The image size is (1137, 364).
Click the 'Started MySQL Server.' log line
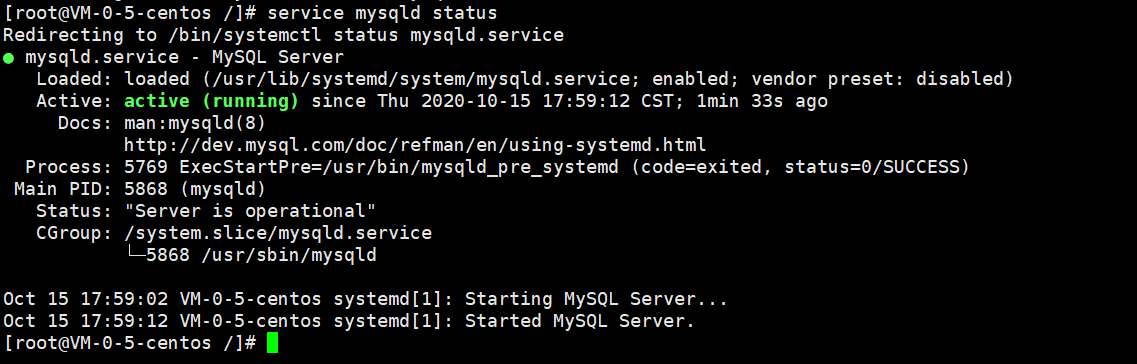pos(579,320)
